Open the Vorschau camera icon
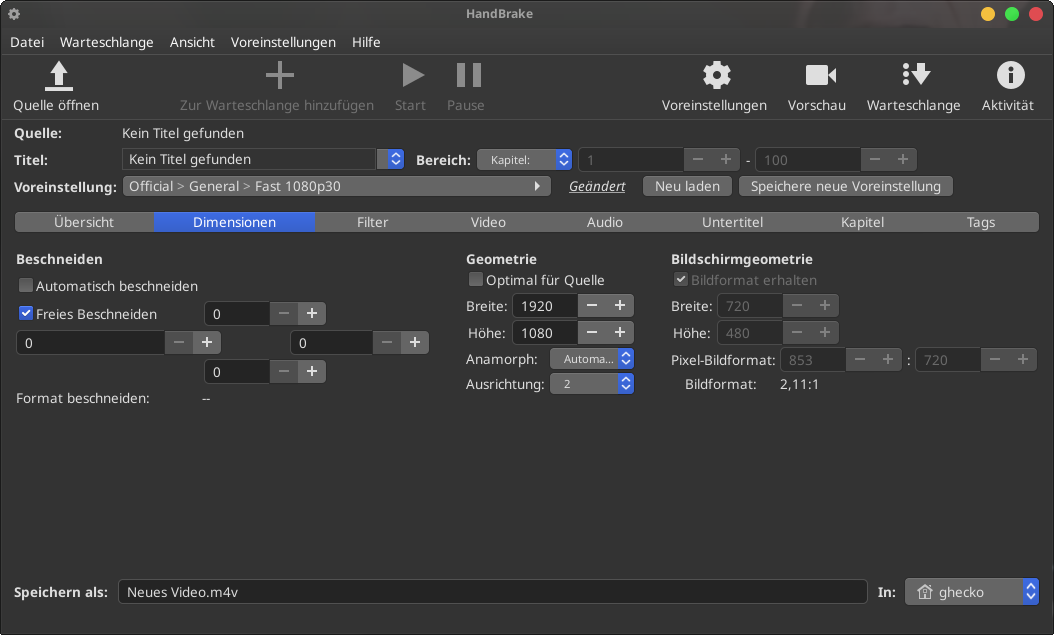Viewport: 1054px width, 635px height. coord(820,75)
